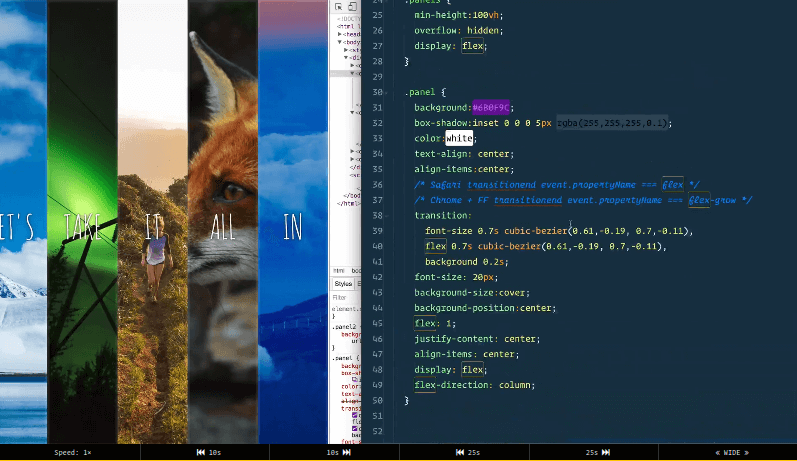The height and width of the screenshot is (461, 797).
Task: Select the .panel2 rule in Styles pane
Action: click(344, 327)
